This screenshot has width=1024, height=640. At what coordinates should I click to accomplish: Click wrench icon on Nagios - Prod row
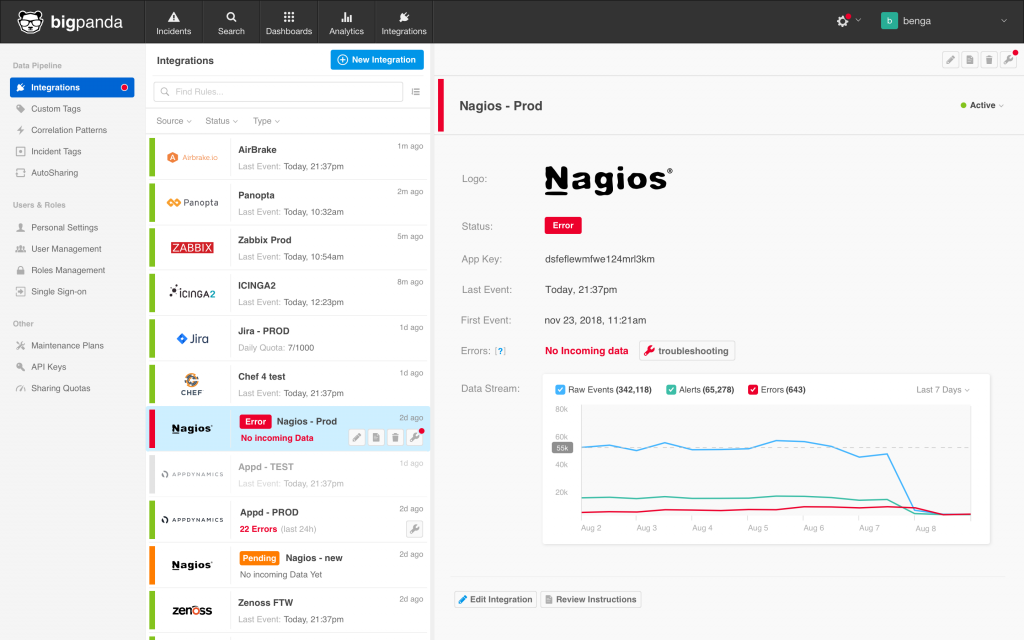[415, 438]
